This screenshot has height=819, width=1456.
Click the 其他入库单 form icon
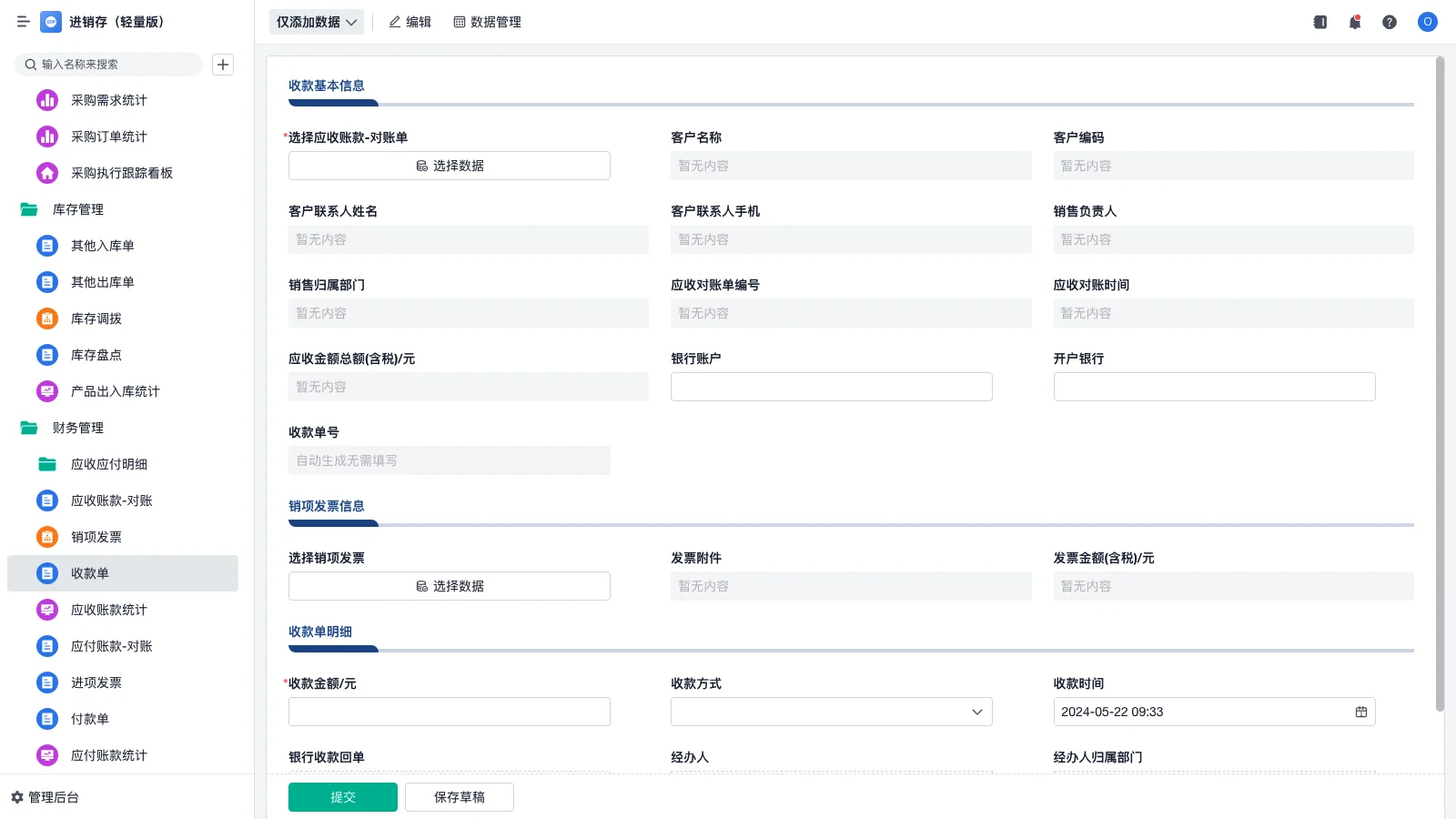47,246
